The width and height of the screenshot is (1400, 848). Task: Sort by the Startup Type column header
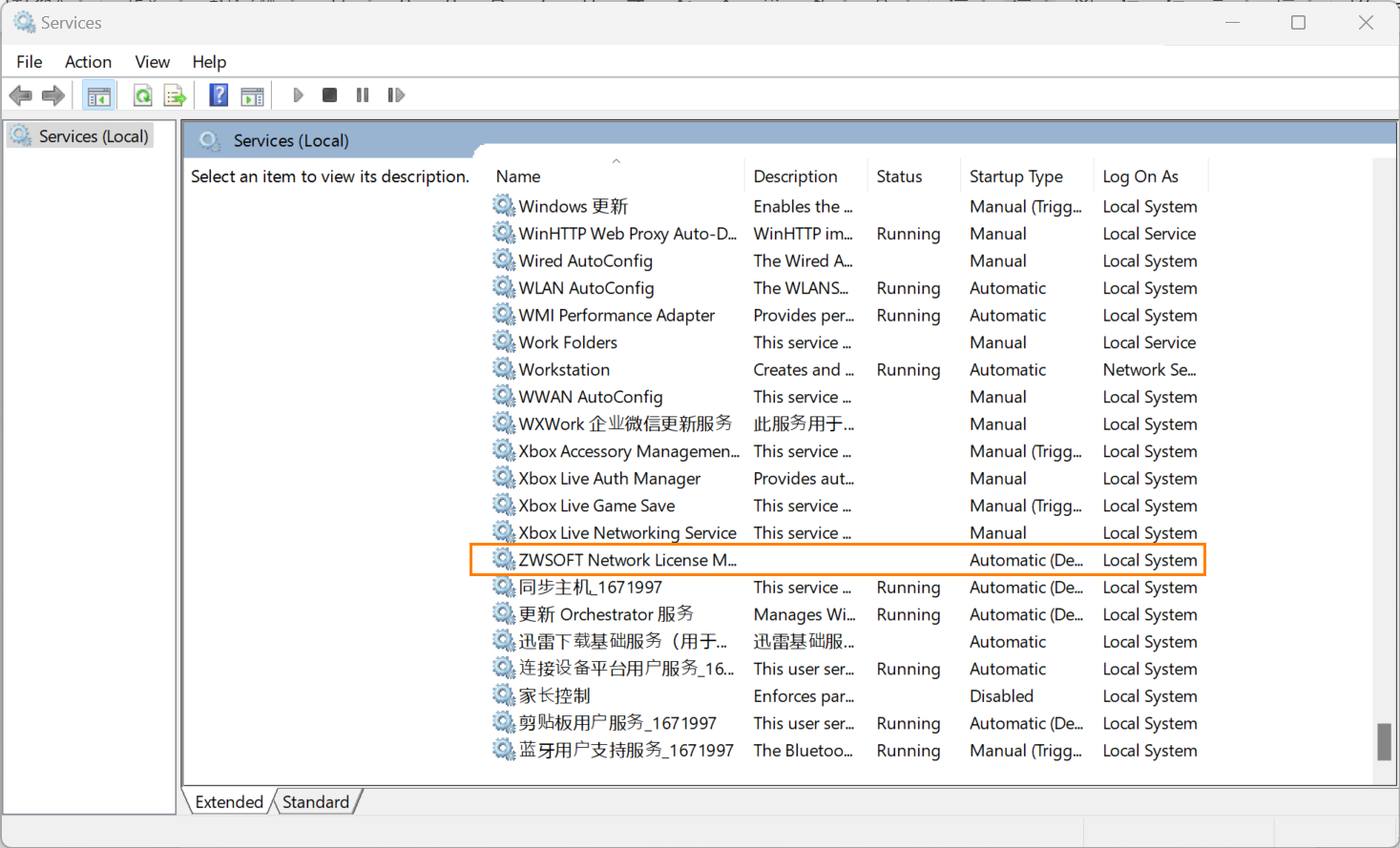click(x=1028, y=176)
